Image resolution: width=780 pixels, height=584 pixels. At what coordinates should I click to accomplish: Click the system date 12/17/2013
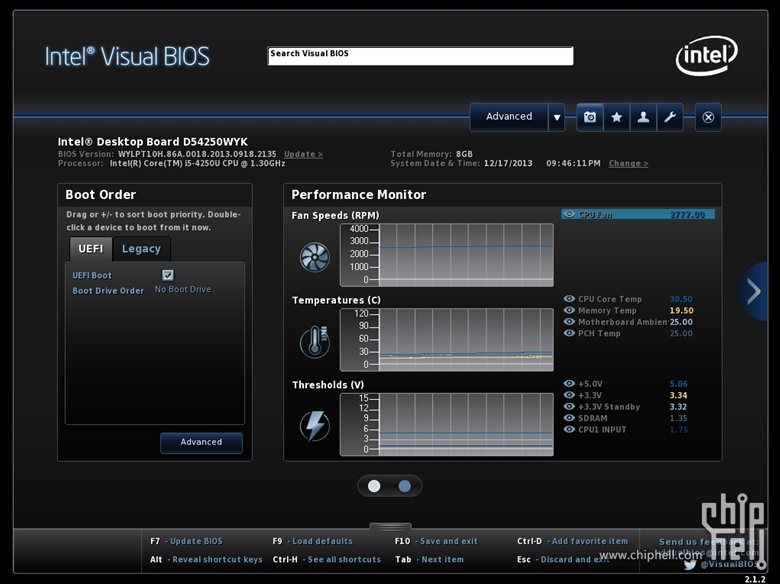pyautogui.click(x=508, y=163)
